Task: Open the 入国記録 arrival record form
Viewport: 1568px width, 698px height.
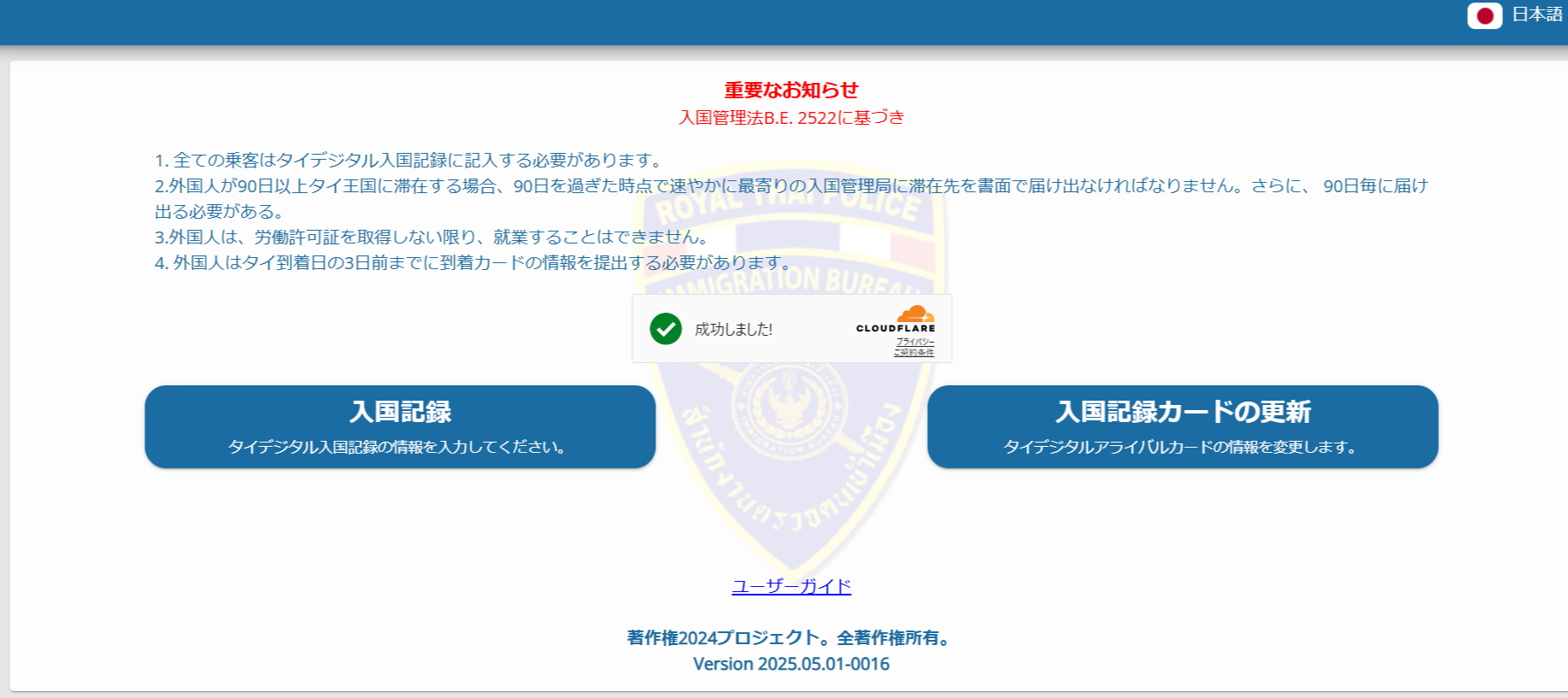Action: point(400,426)
